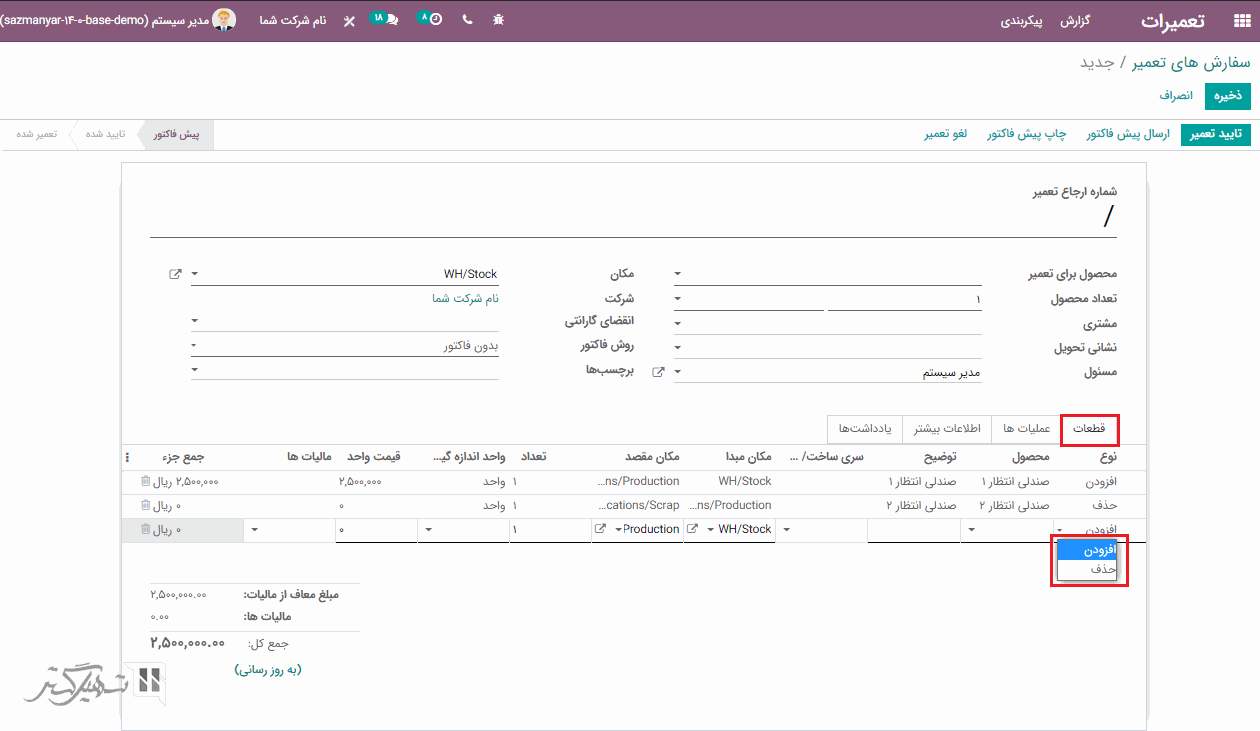
Task: Open external link beside مسئول field
Action: (658, 372)
